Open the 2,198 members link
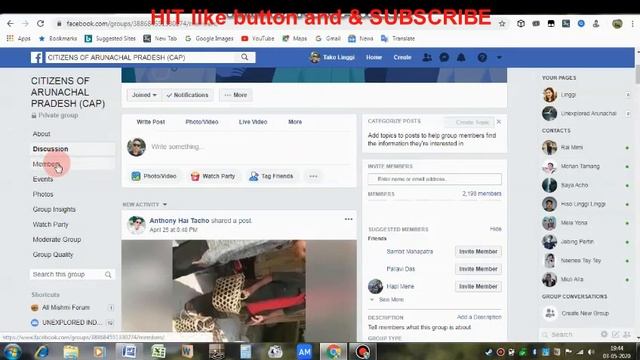The image size is (640, 360). point(482,194)
